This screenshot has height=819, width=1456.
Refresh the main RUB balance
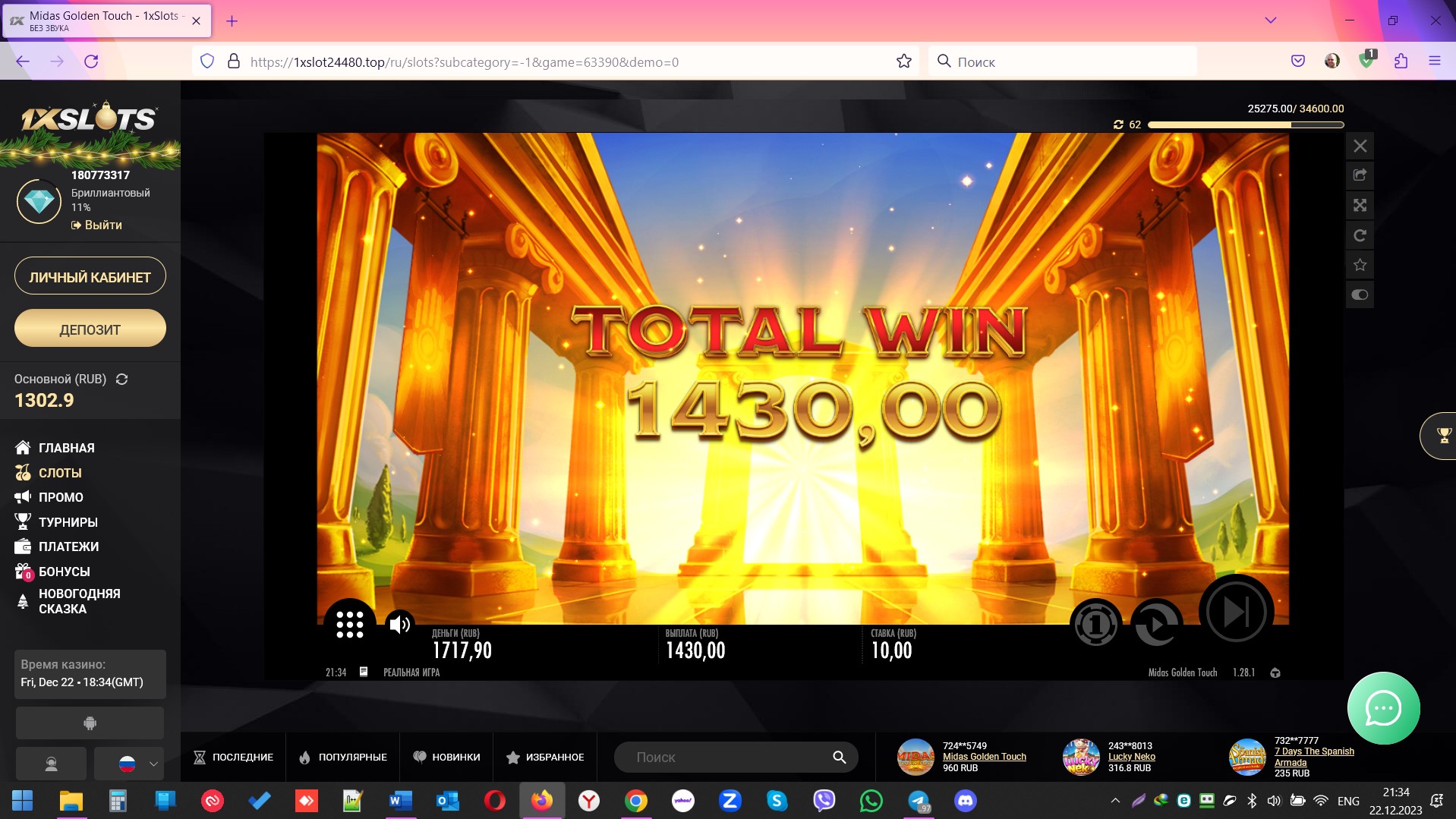[121, 379]
